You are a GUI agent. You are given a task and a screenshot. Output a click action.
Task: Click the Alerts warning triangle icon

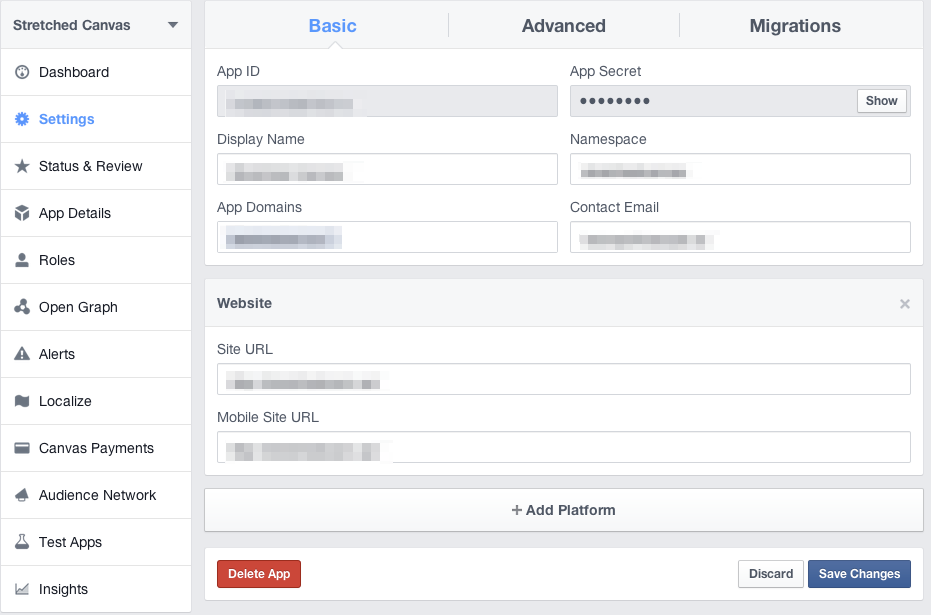[x=22, y=354]
